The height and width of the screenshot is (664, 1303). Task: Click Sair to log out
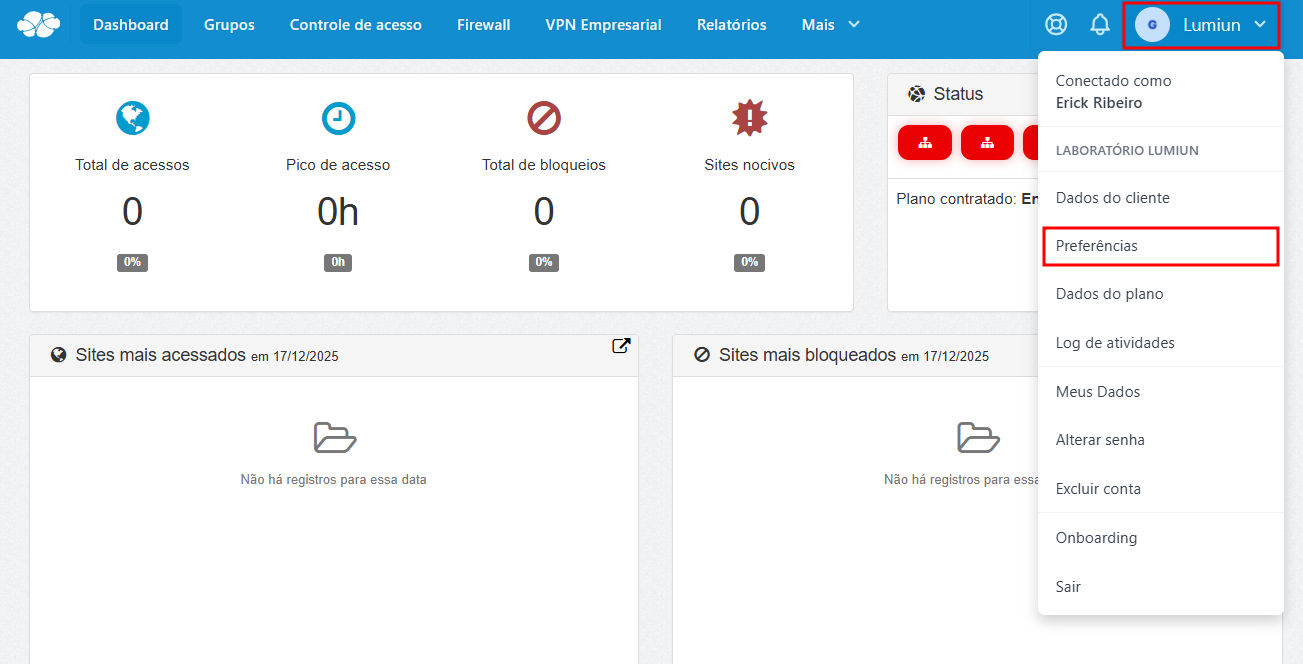pos(1068,587)
